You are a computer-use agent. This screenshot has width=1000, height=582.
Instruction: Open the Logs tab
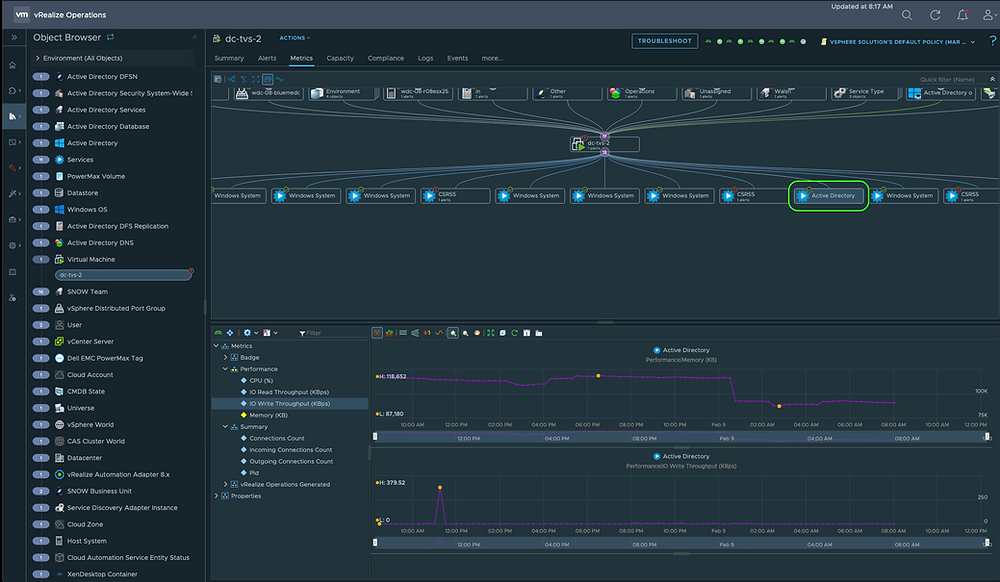425,58
